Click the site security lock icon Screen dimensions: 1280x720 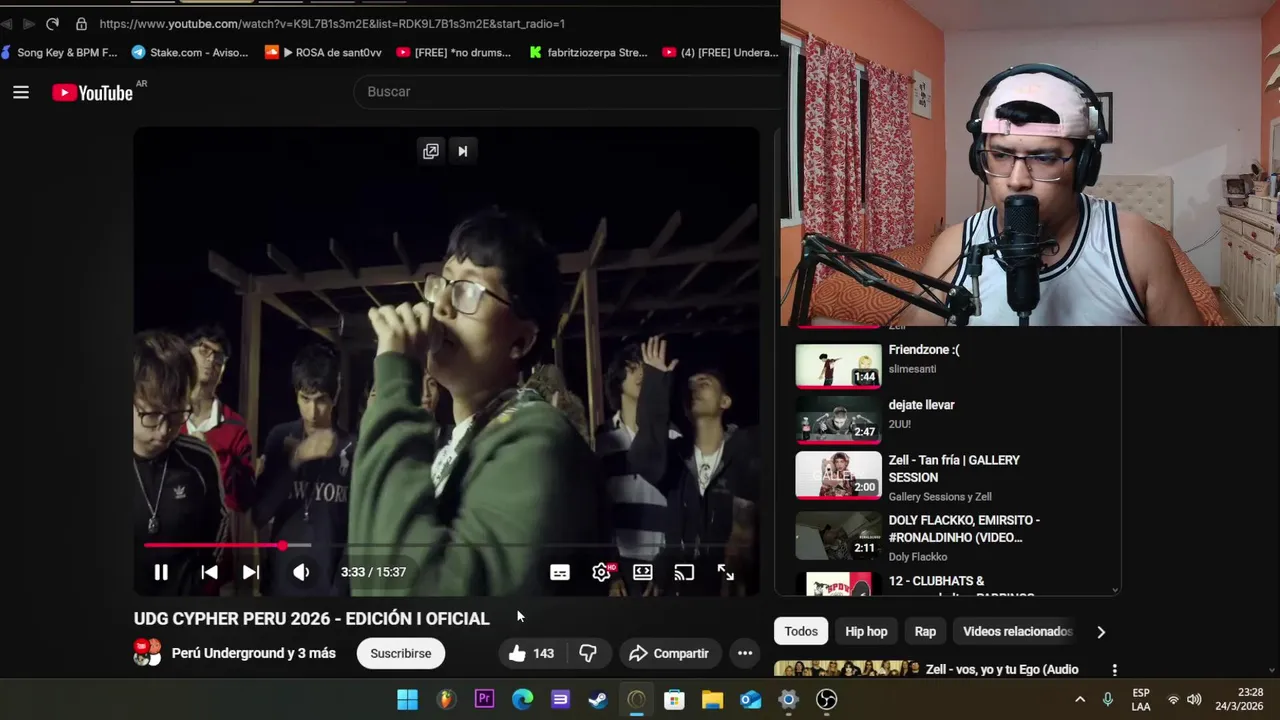click(82, 23)
